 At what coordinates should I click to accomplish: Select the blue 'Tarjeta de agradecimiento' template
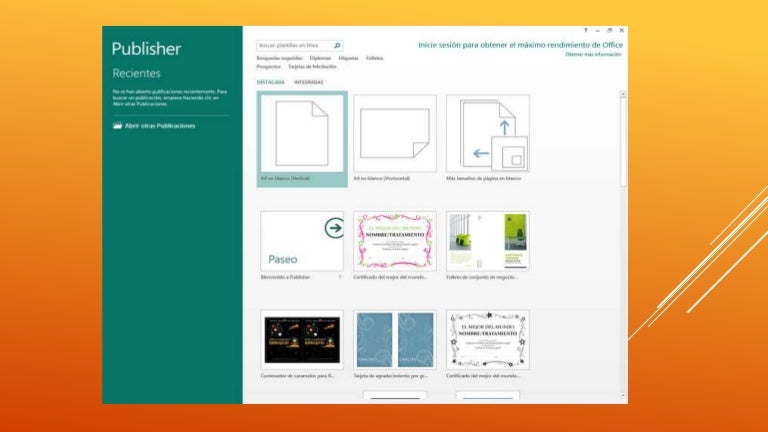point(395,339)
